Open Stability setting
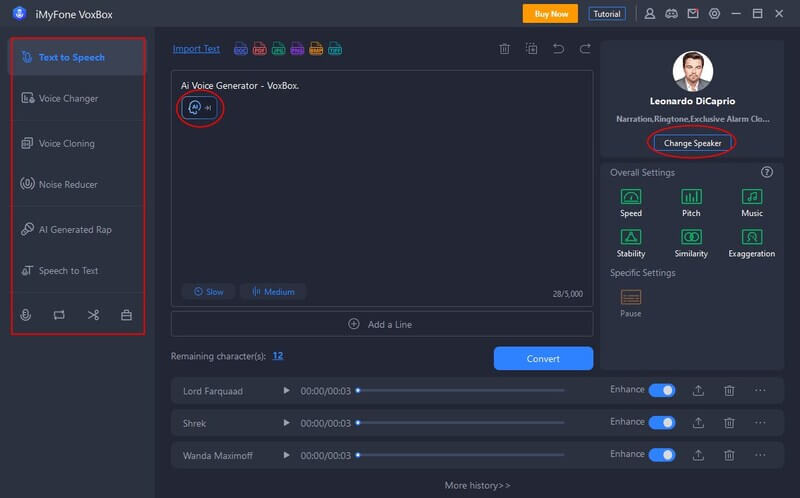 pos(631,243)
